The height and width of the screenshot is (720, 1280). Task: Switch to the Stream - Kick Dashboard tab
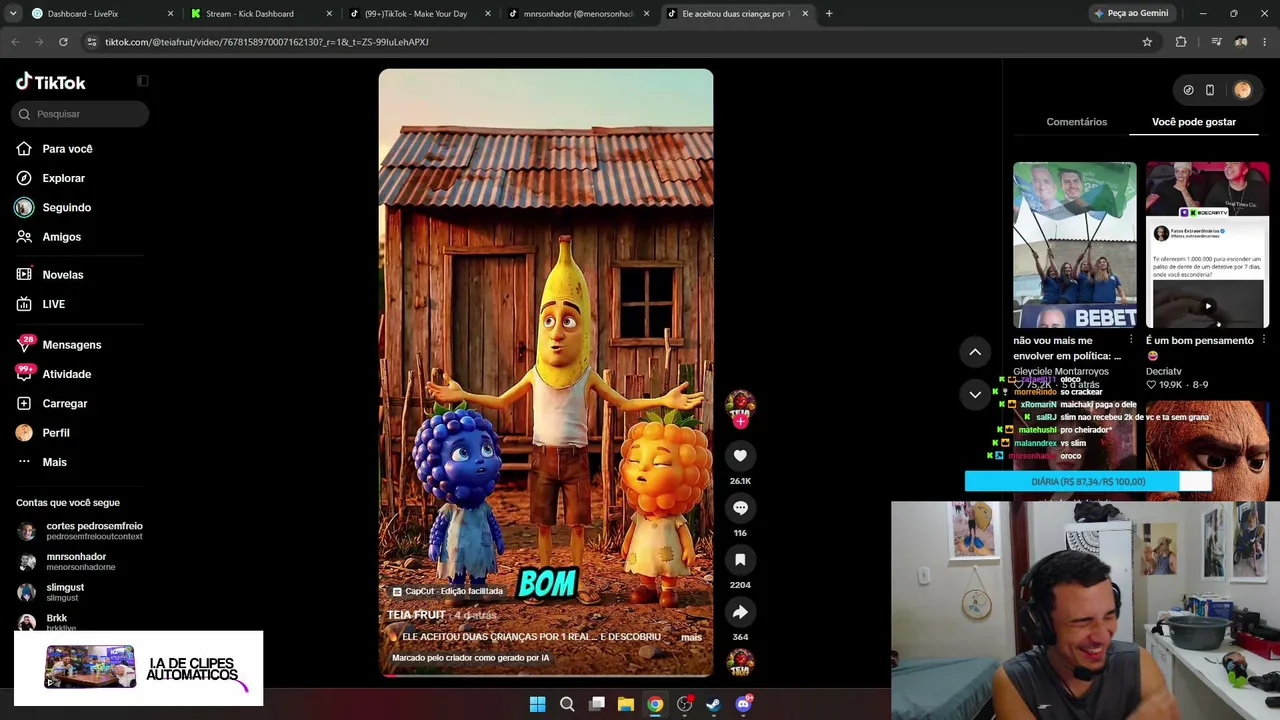[260, 14]
